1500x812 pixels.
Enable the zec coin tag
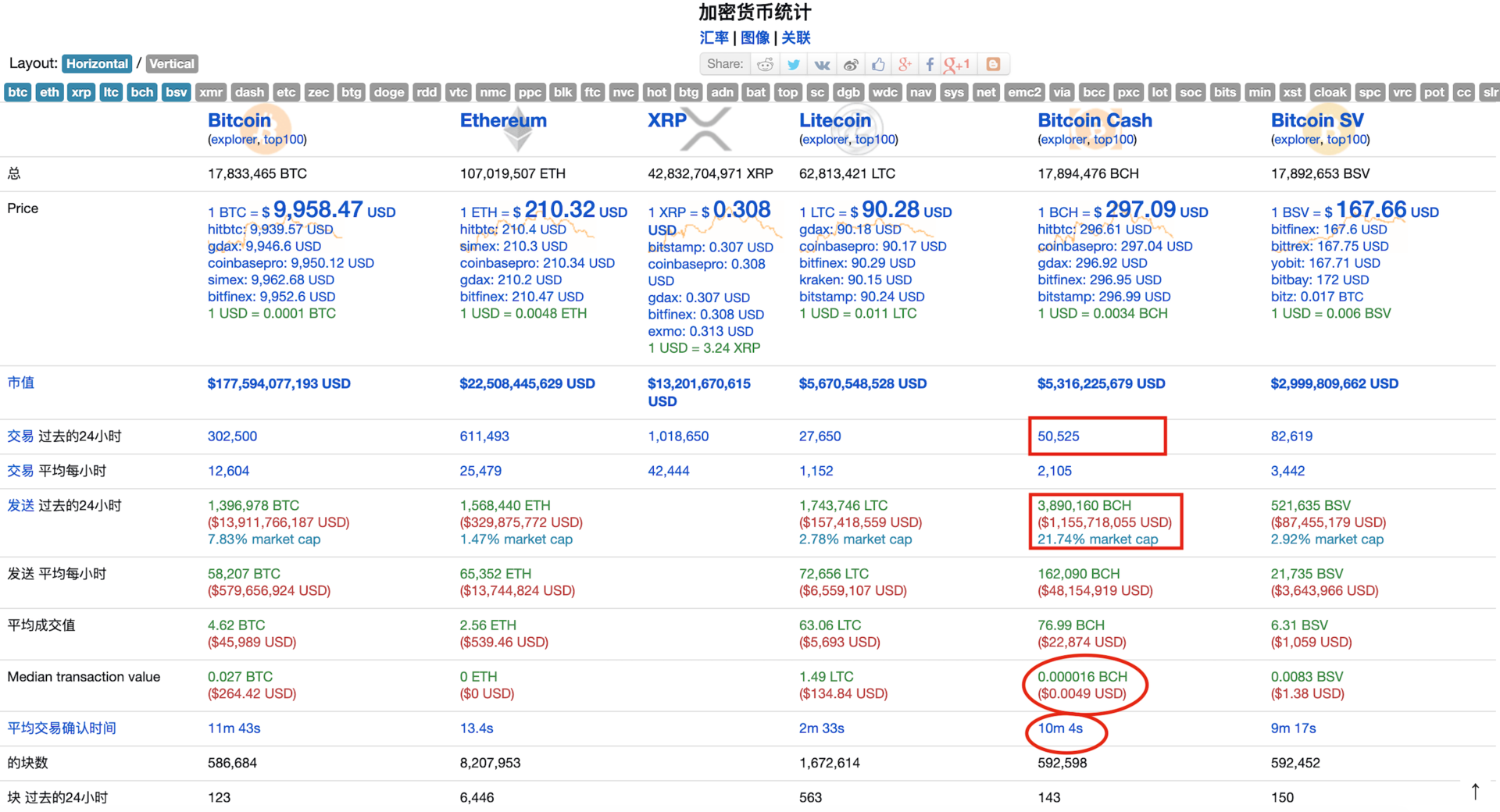[x=318, y=92]
